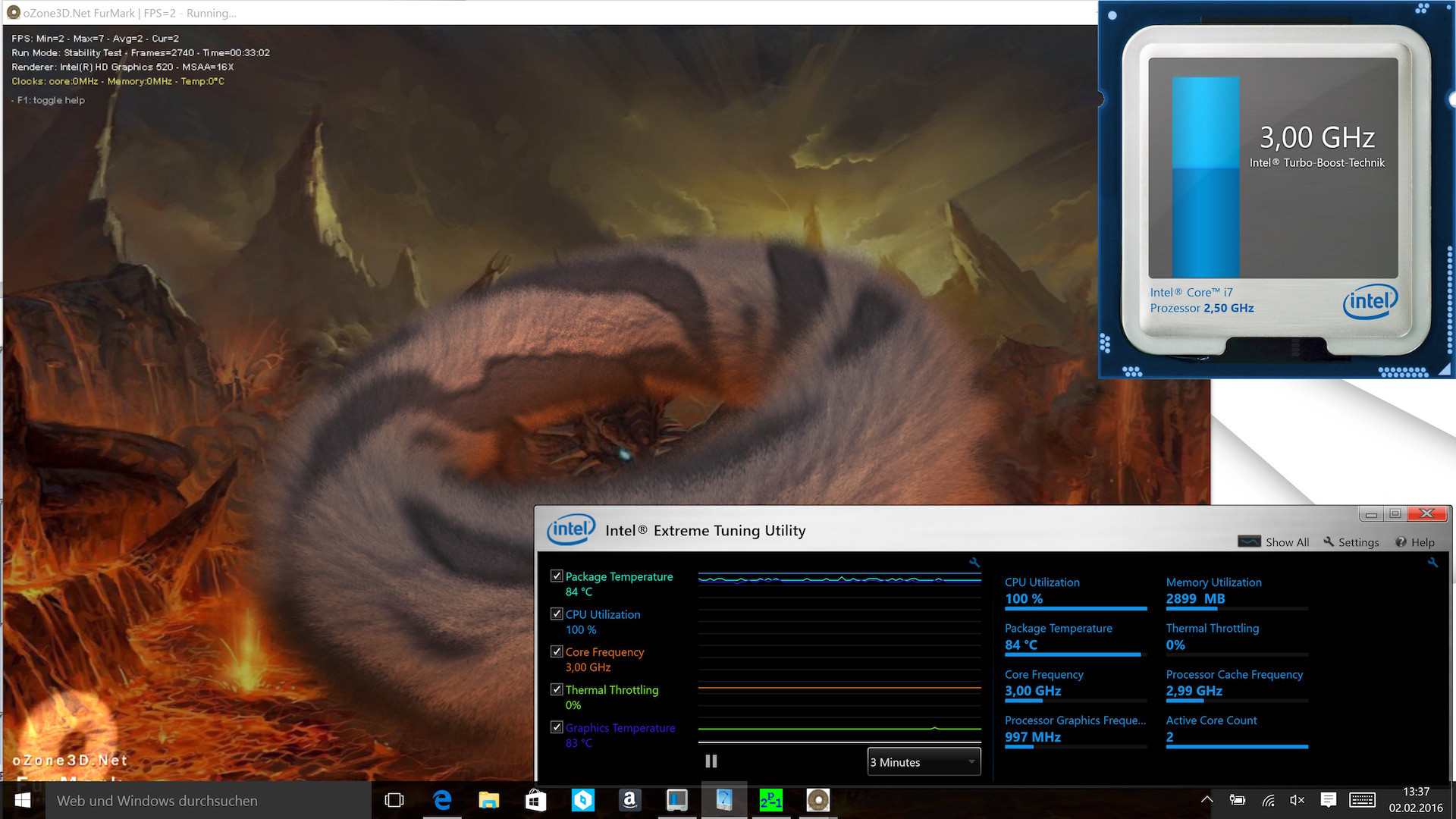Click the battery power tray icon

pyautogui.click(x=1237, y=800)
